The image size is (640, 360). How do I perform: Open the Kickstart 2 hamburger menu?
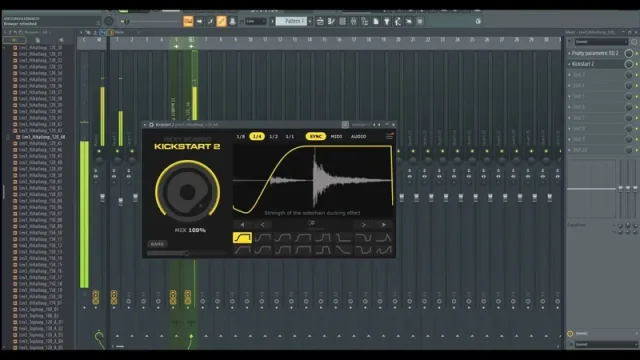click(389, 136)
